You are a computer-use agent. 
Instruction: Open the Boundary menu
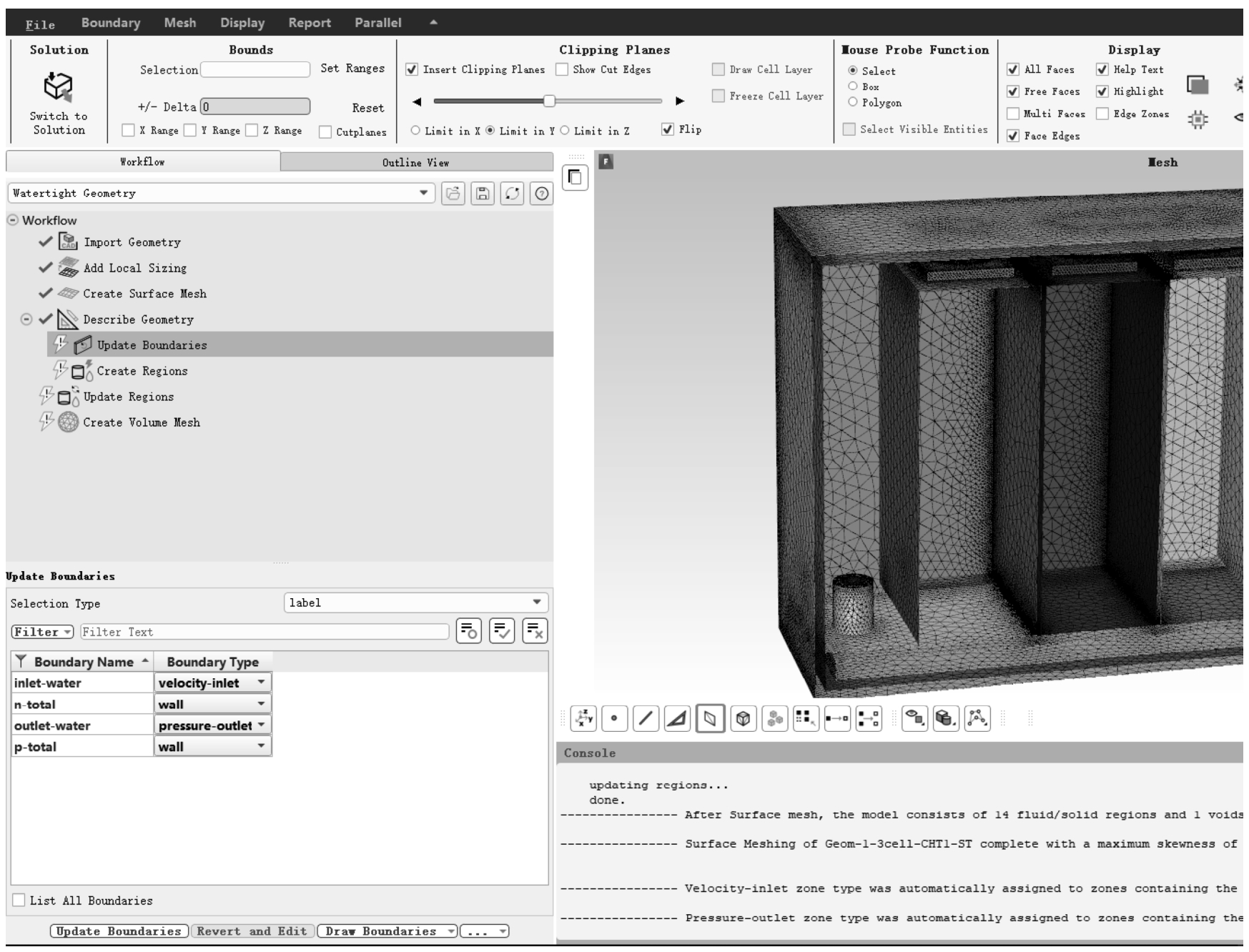tap(111, 23)
